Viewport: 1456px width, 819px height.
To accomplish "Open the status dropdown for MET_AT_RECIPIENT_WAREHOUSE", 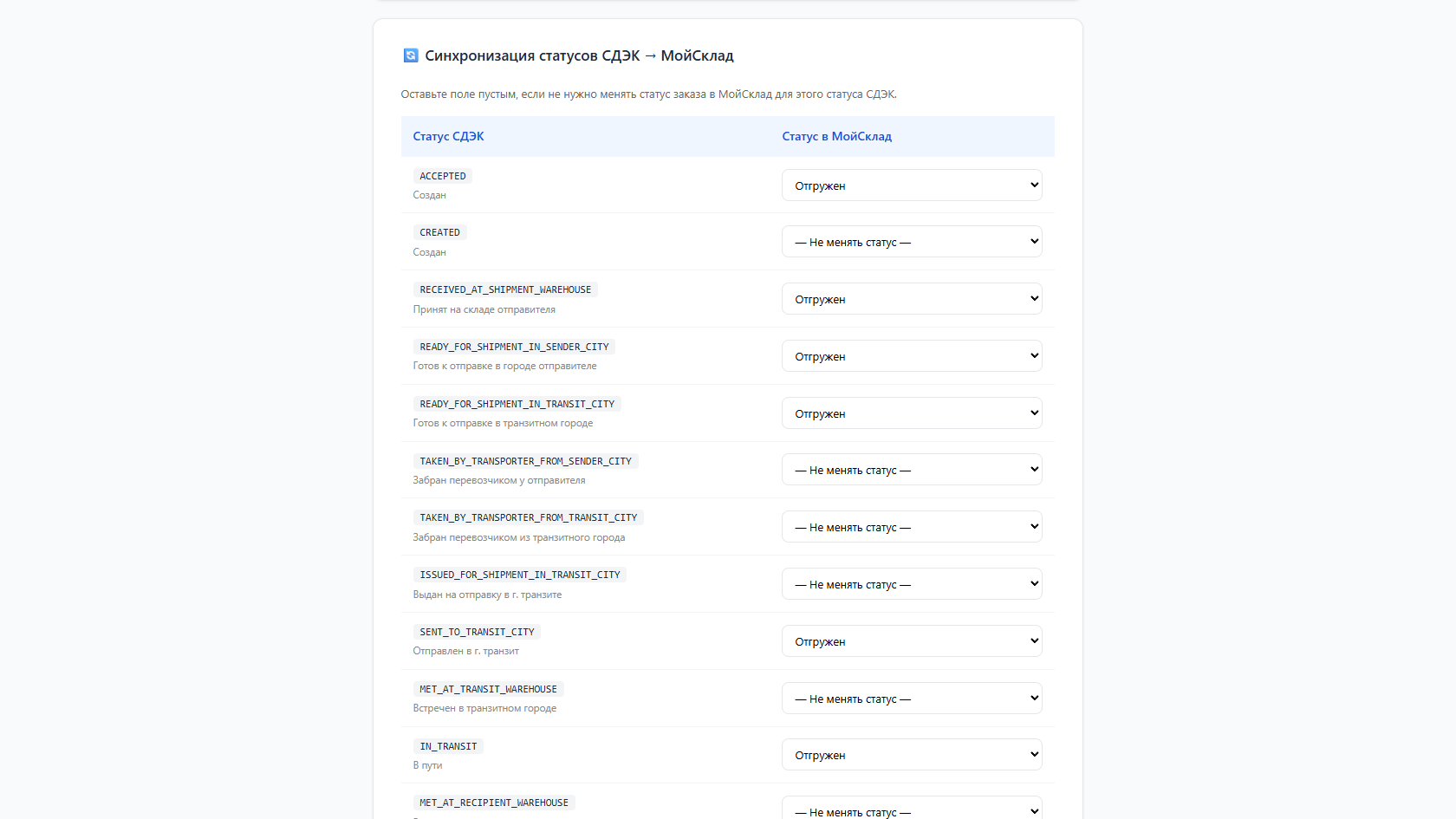I will coord(912,808).
